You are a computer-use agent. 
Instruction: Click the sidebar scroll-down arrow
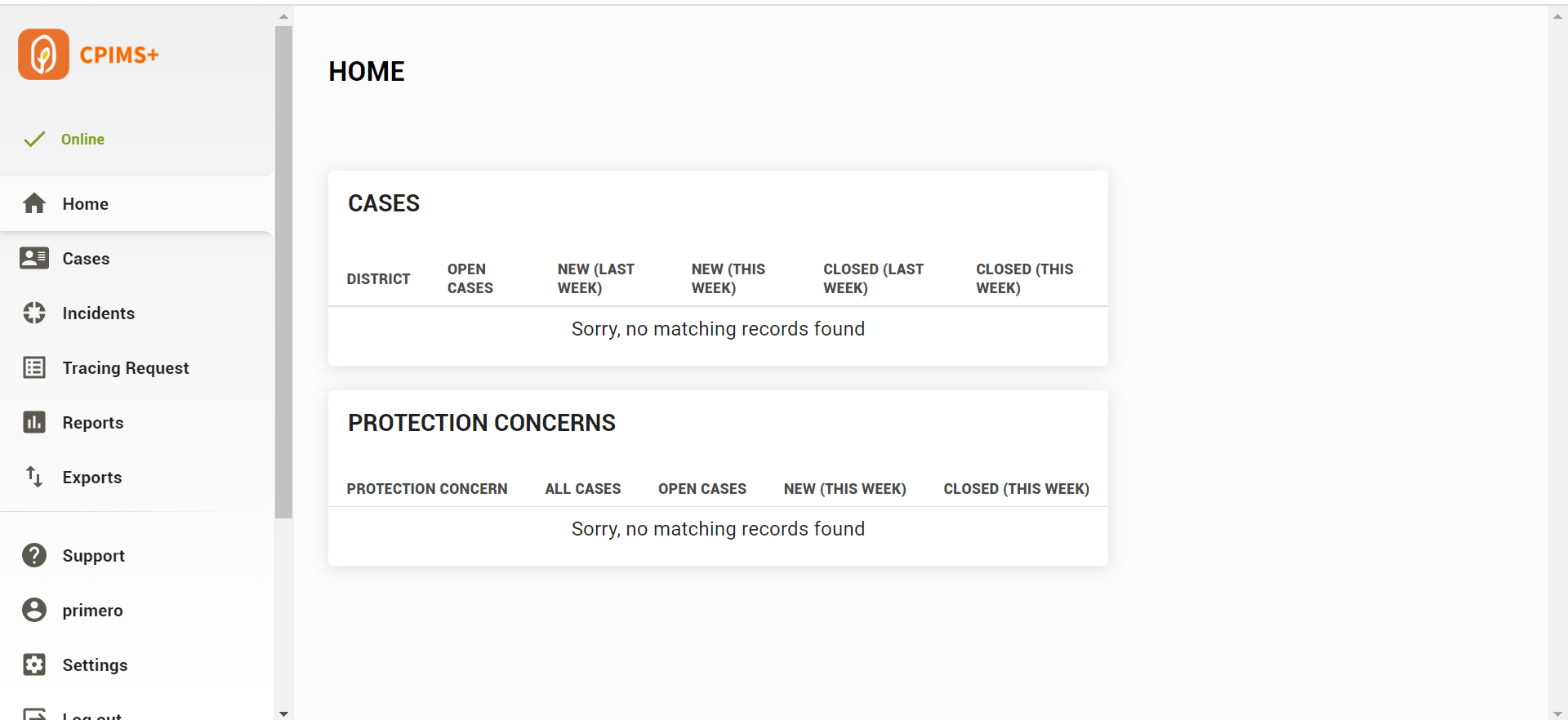[283, 713]
